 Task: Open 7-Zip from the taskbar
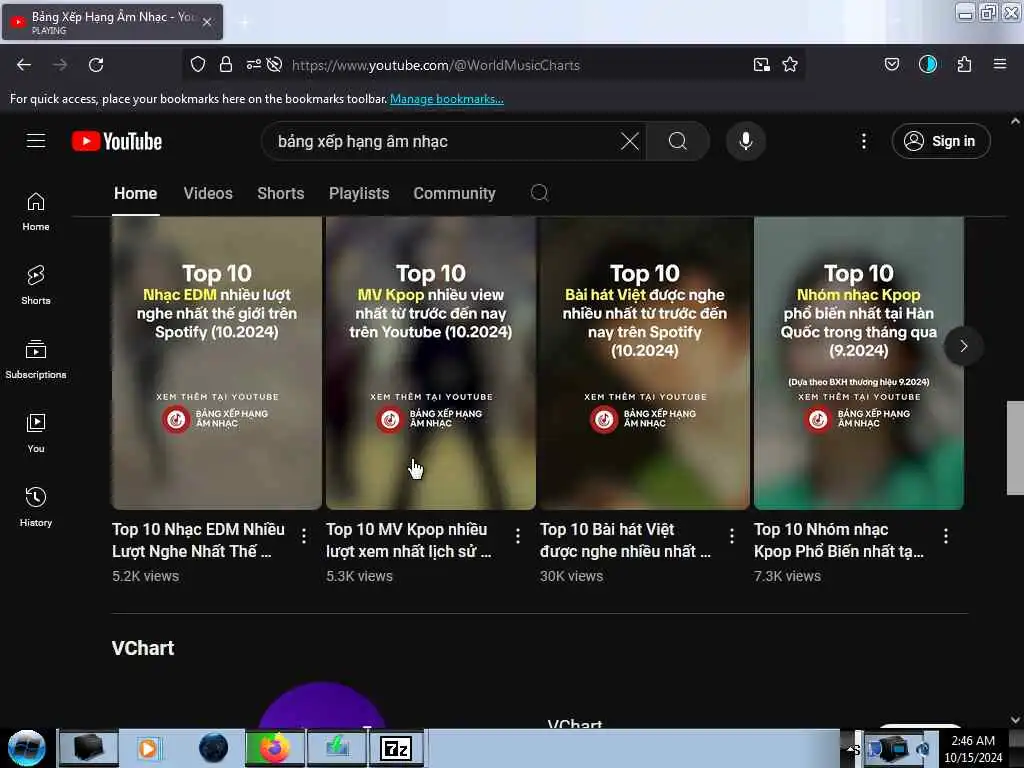point(396,748)
